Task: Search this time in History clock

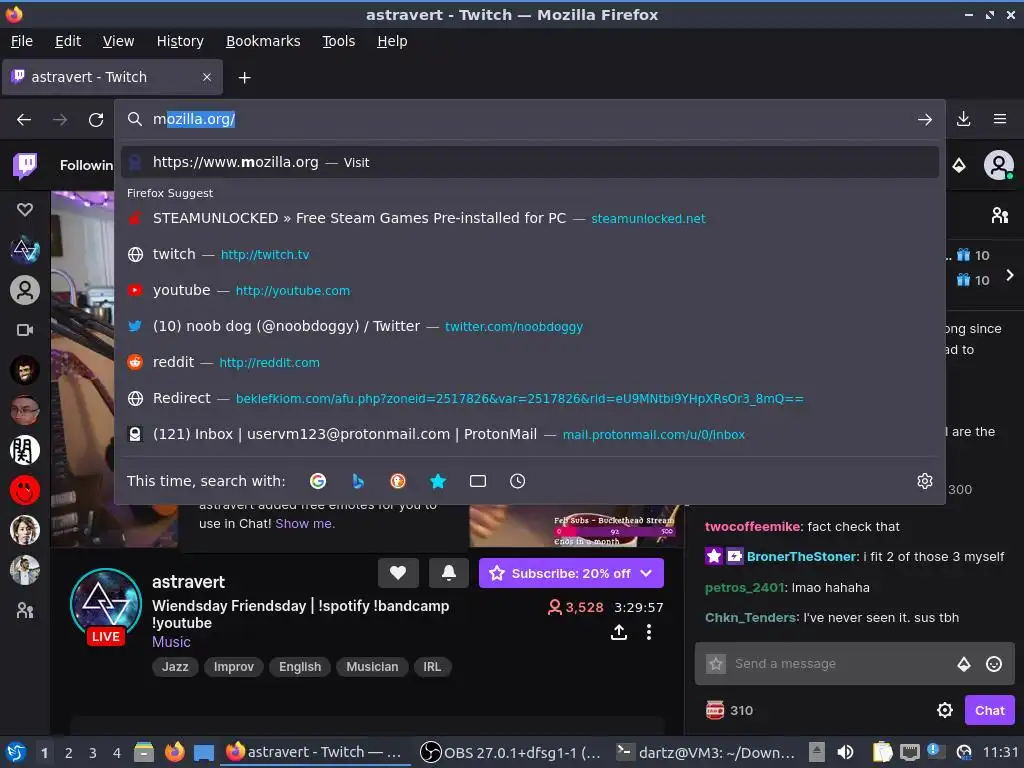Action: coord(517,481)
